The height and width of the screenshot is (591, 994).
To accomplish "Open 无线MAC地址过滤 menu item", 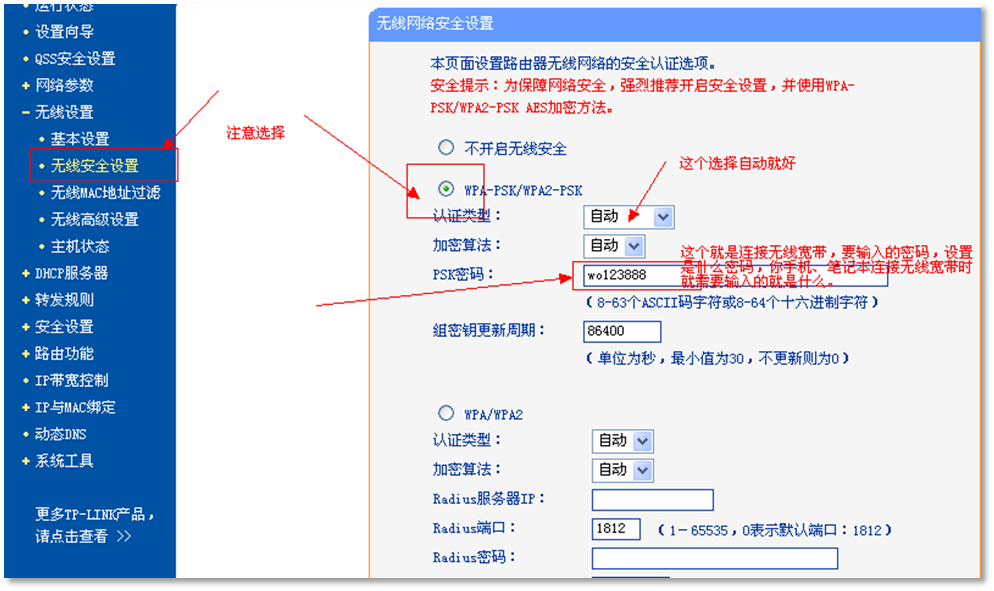I will click(x=105, y=192).
